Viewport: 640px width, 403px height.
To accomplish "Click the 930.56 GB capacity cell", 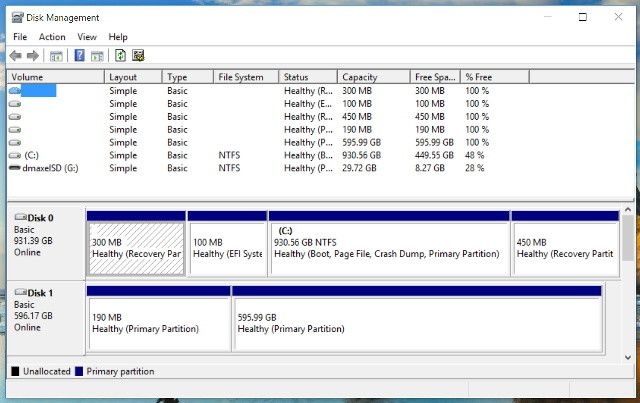I will click(361, 155).
